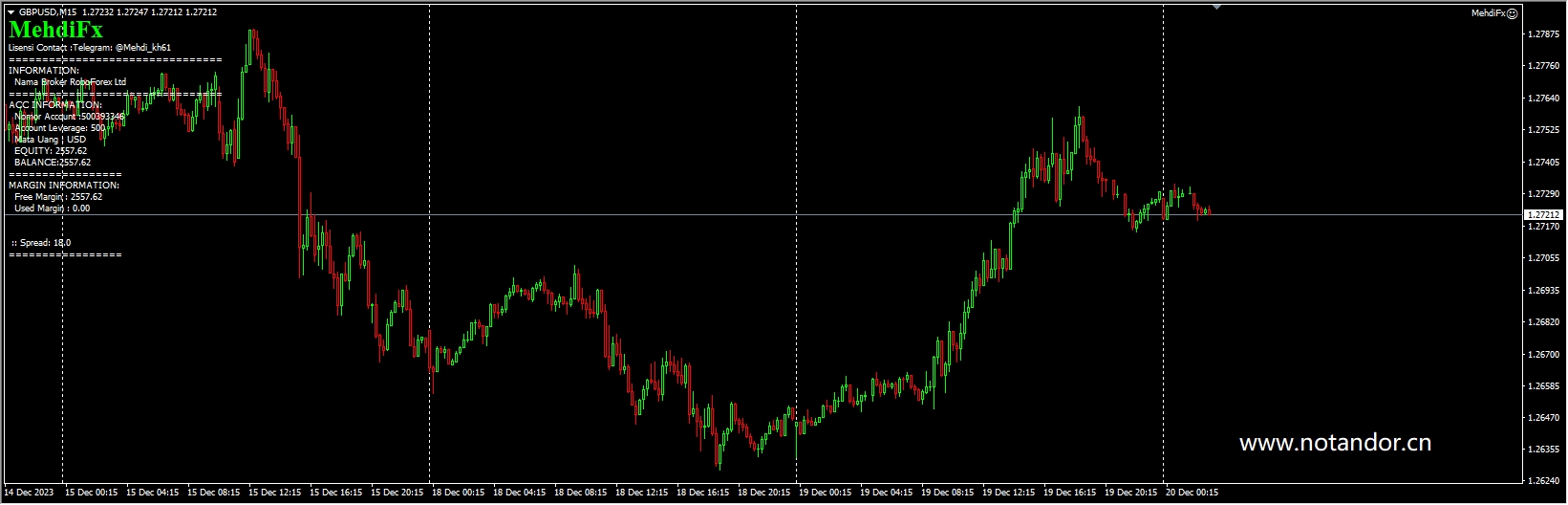Click the 1.26240 price scale label

point(1544,481)
